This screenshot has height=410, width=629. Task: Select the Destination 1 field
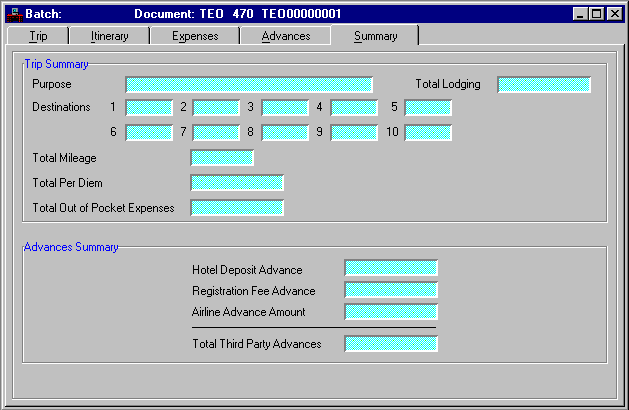(149, 108)
